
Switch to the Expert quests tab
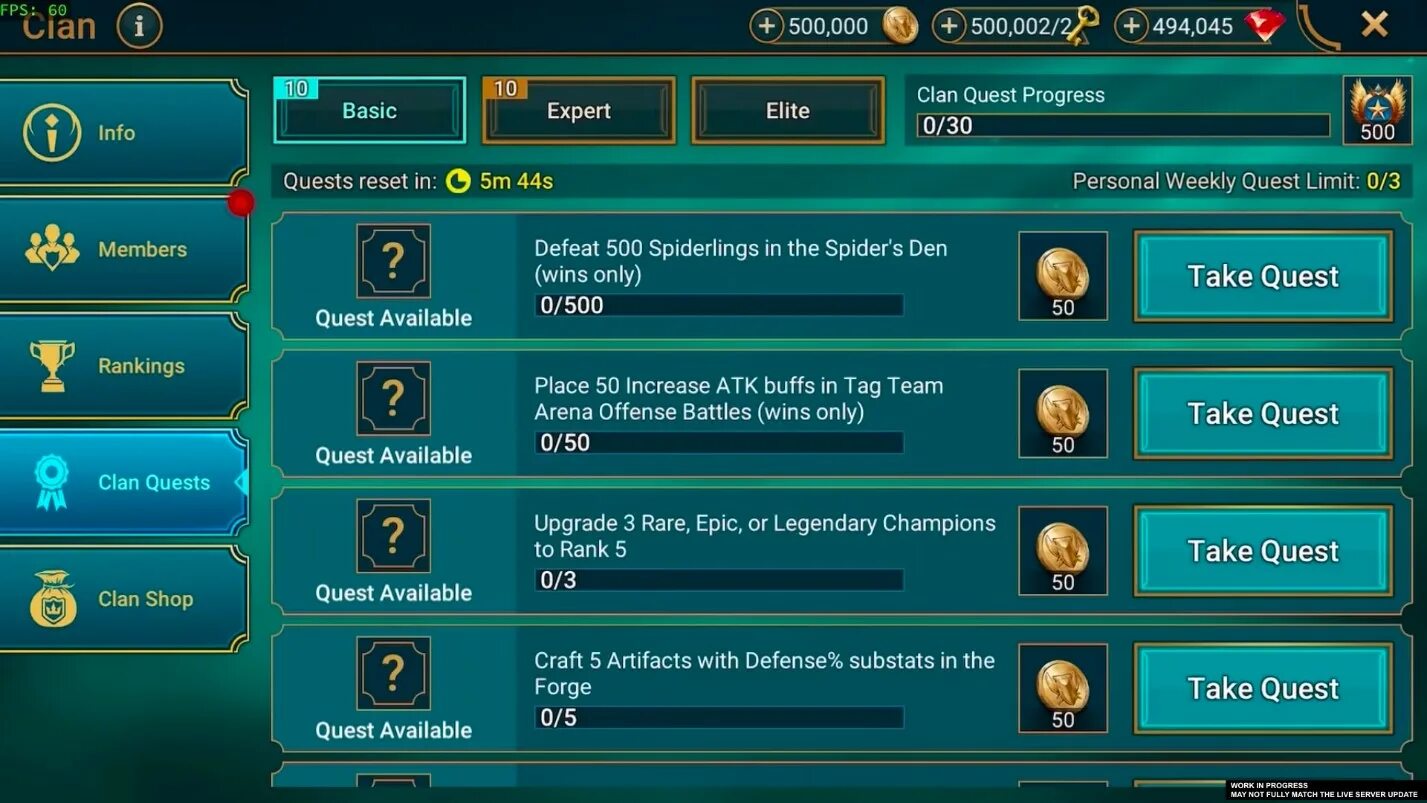pyautogui.click(x=578, y=110)
